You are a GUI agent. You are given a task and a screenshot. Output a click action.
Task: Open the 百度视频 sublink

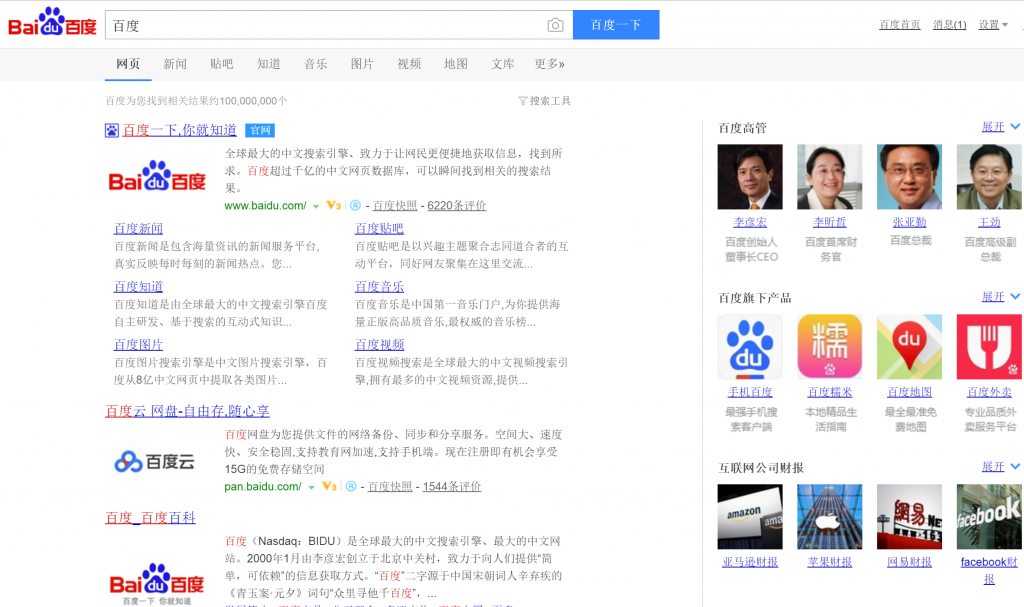tap(379, 345)
